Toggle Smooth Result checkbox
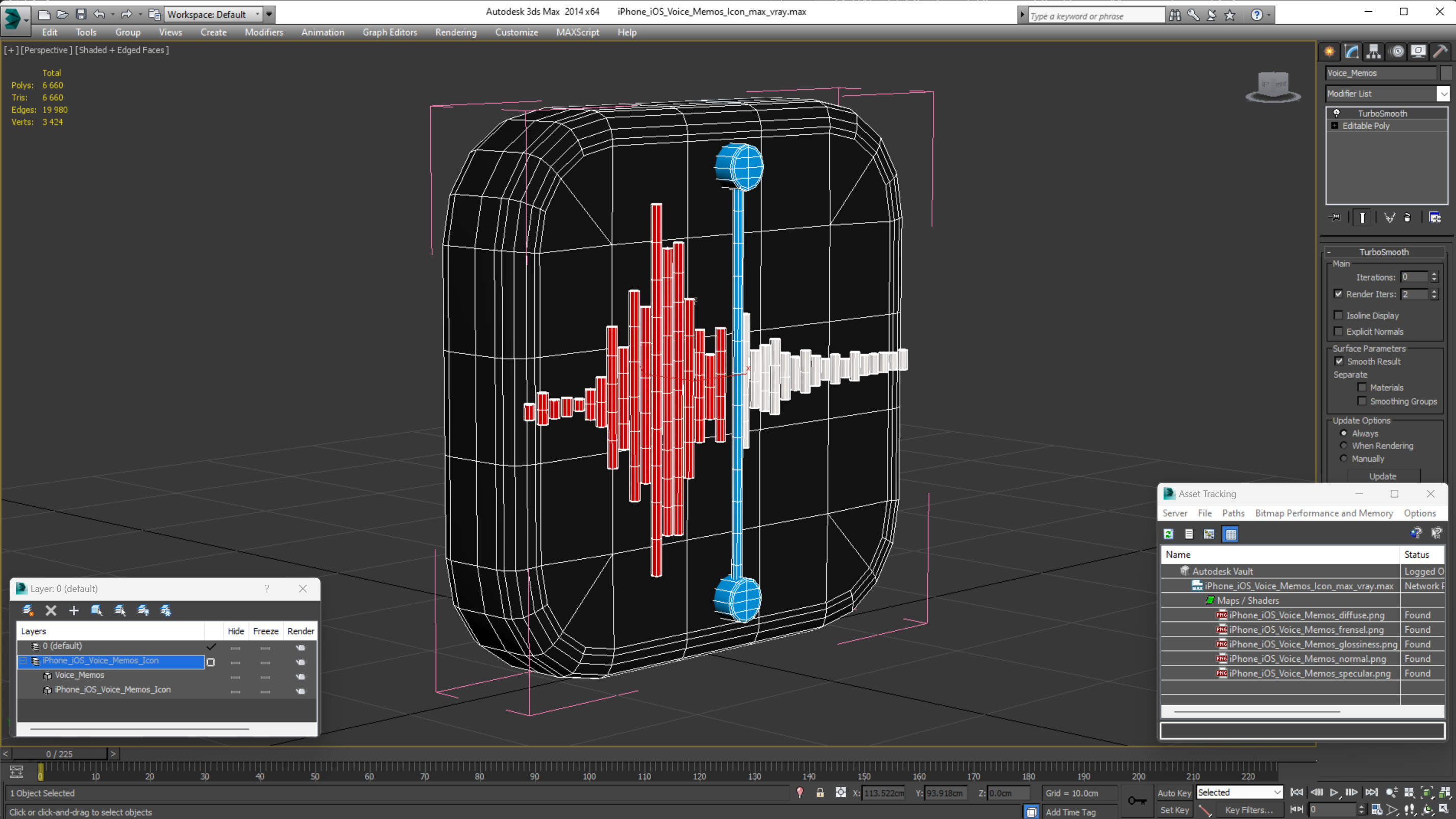This screenshot has height=819, width=1456. pos(1339,361)
